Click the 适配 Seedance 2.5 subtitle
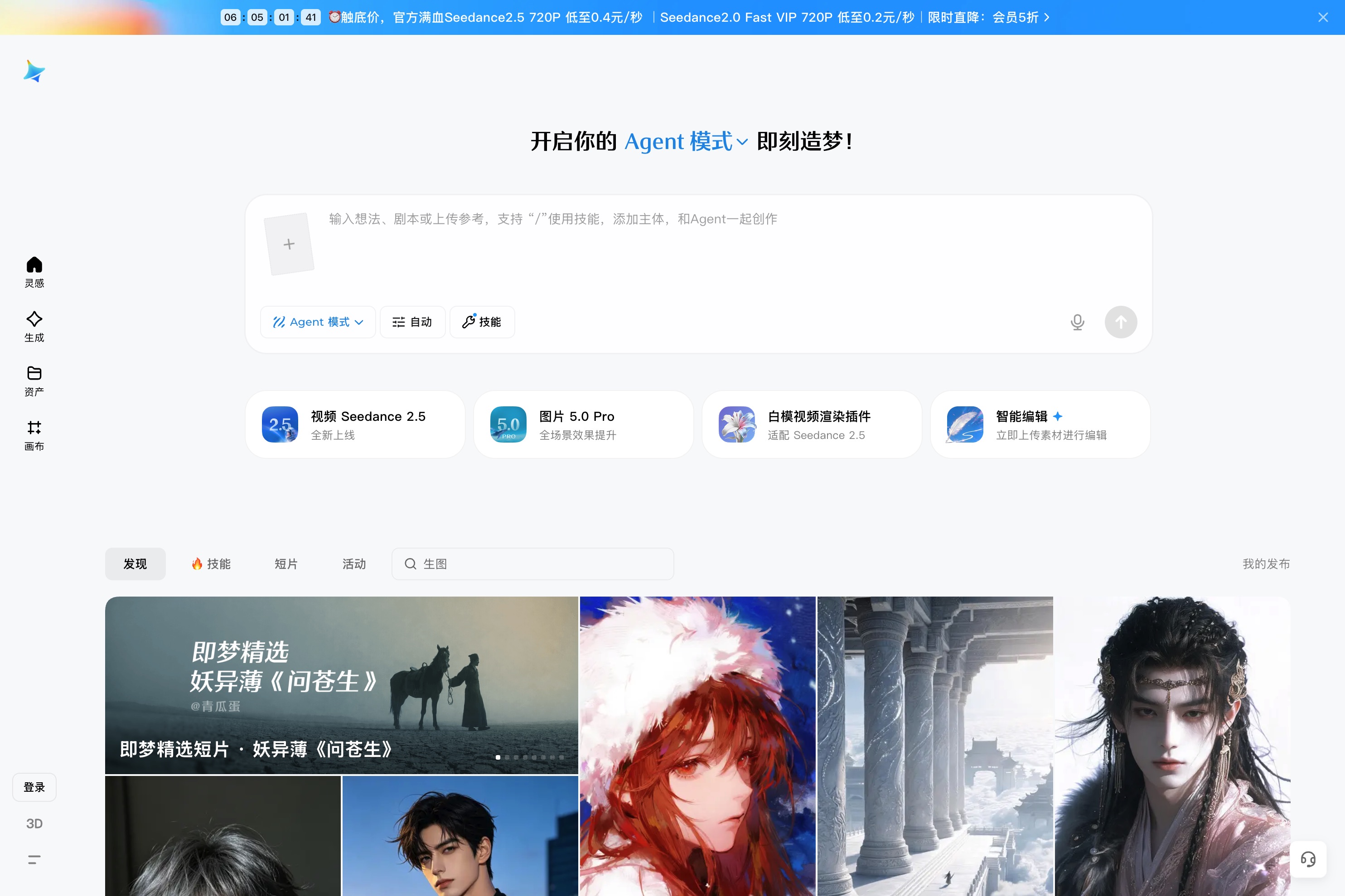Screen dimensions: 1345x896 (x=816, y=435)
